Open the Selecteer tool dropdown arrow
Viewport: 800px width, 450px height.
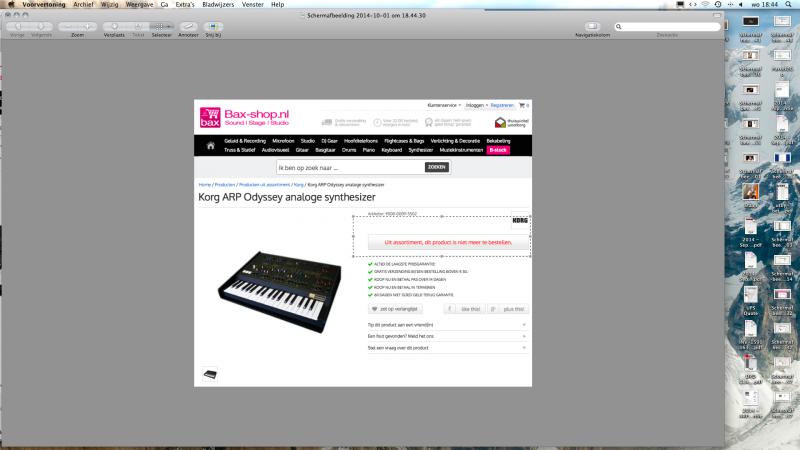[169, 26]
